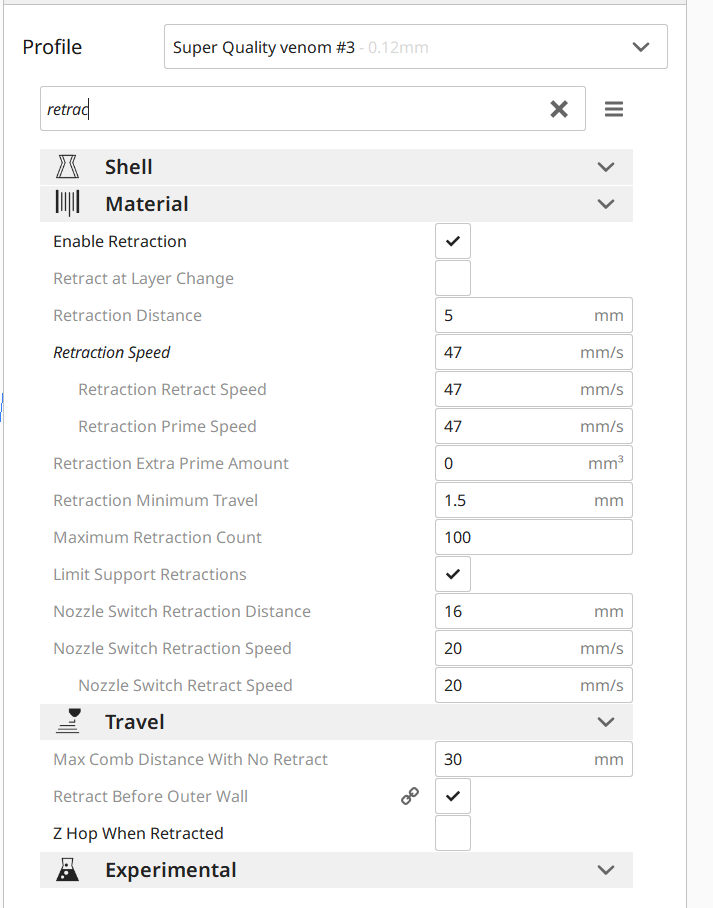
Task: Open the settings visibility hamburger menu
Action: (614, 109)
